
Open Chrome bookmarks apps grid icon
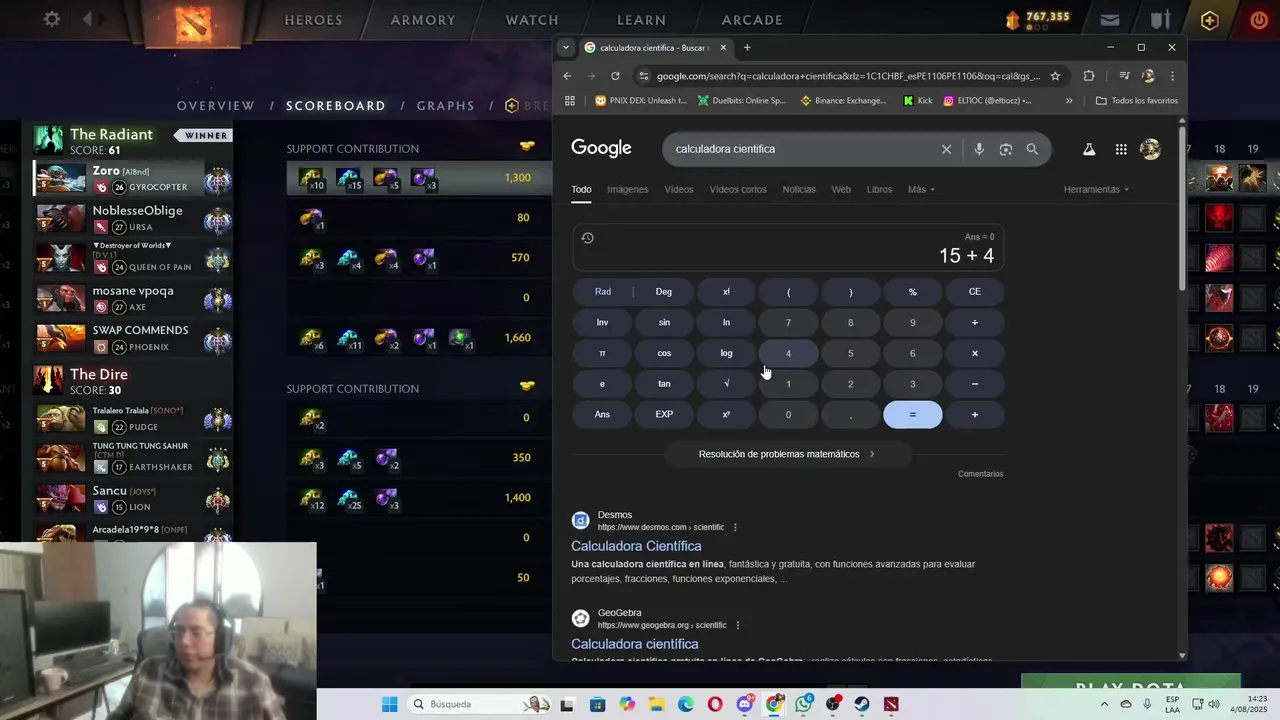(570, 100)
